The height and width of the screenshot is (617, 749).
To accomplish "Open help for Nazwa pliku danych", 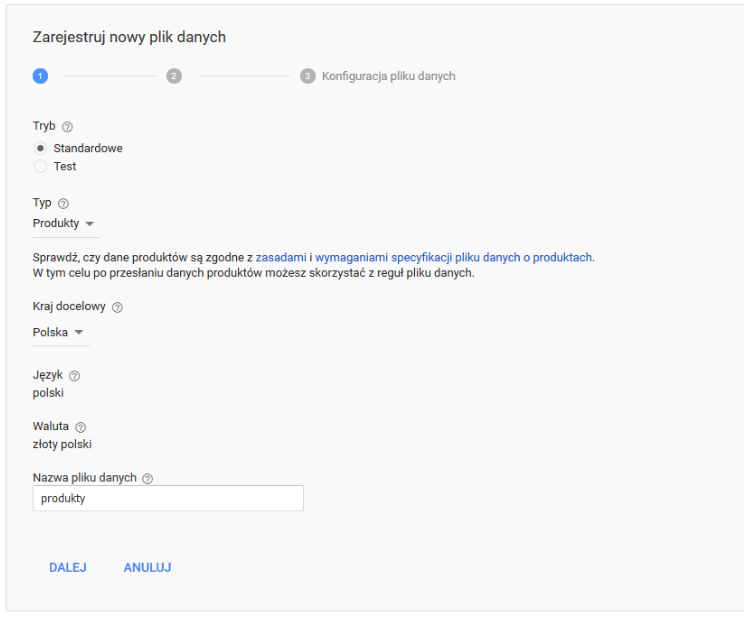I will pos(147,479).
